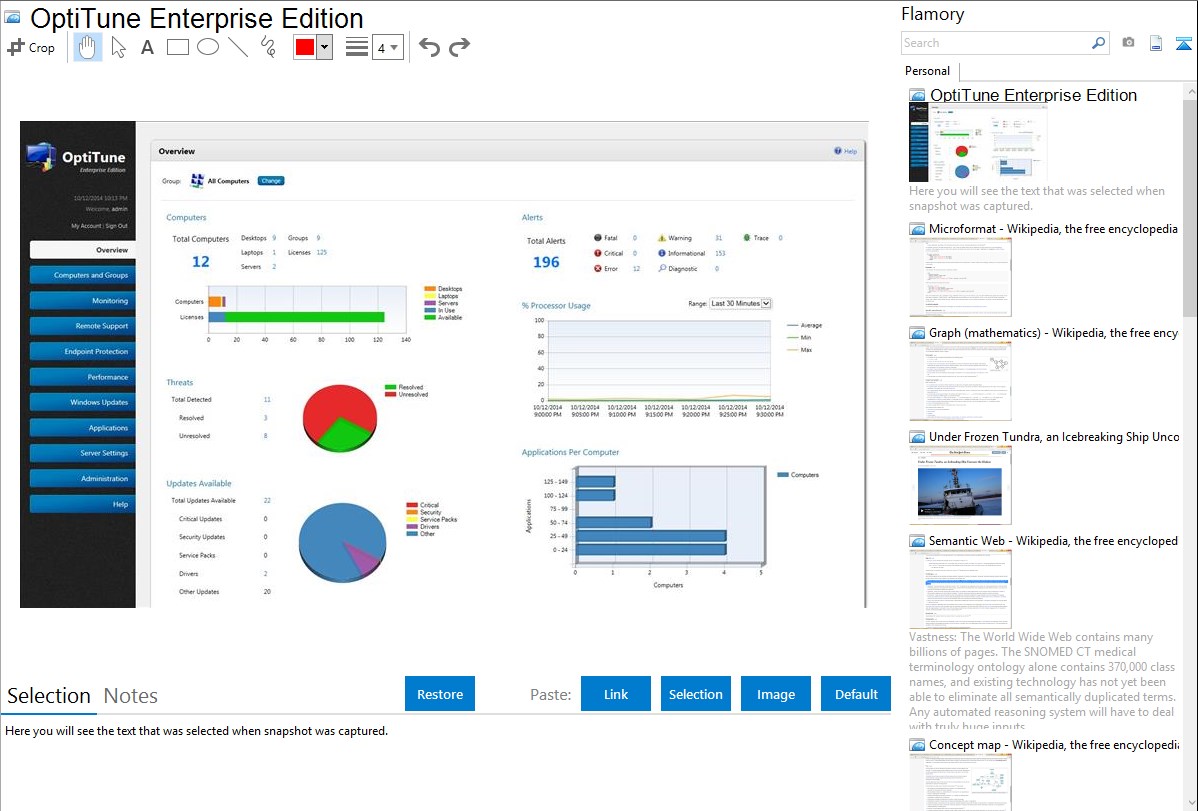Select 'OptiTune Enterprise Edition' title in snapshot list
Image resolution: width=1198 pixels, height=811 pixels.
(1033, 96)
